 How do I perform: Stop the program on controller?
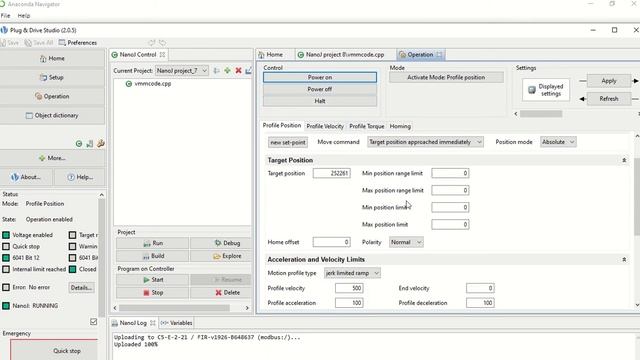(153, 293)
